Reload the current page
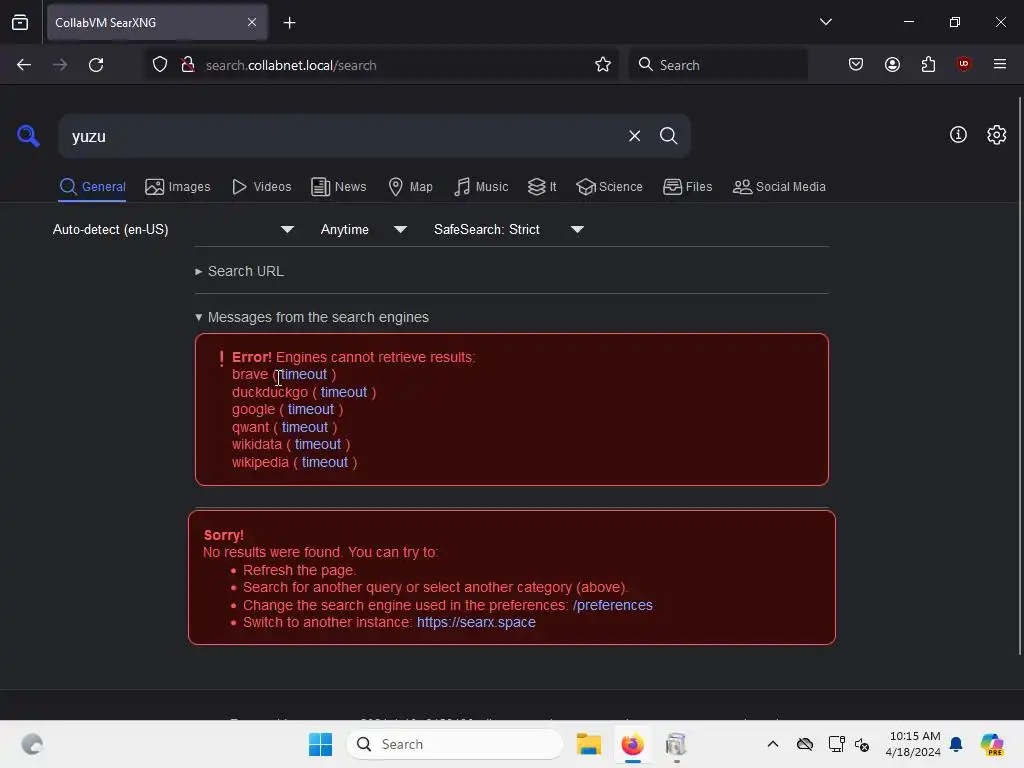This screenshot has height=768, width=1024. point(96,65)
